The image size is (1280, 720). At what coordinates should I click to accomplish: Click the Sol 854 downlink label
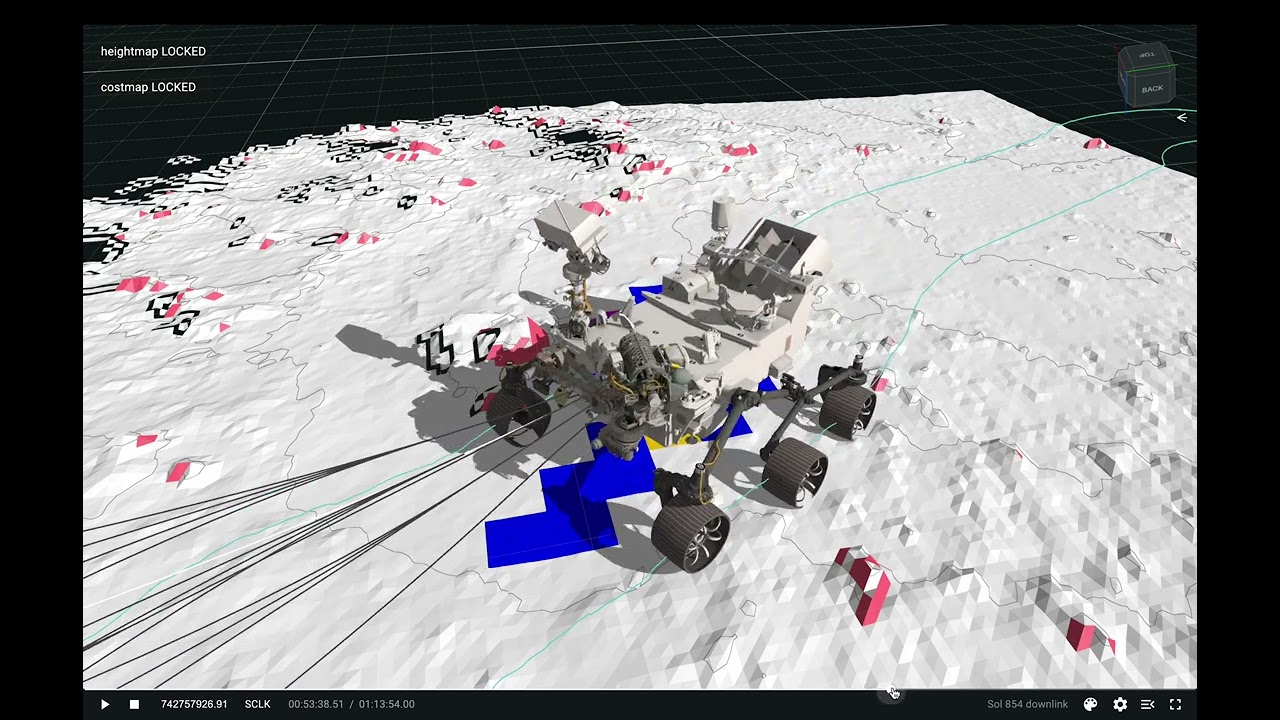(x=1027, y=704)
